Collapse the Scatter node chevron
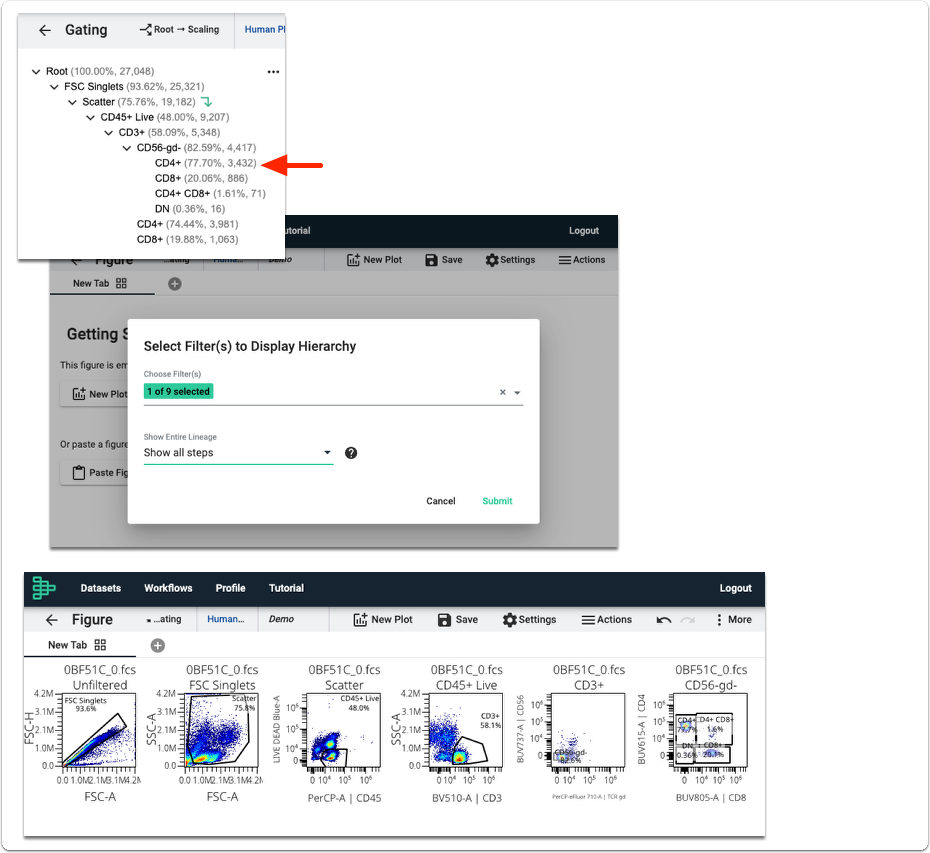 [72, 102]
